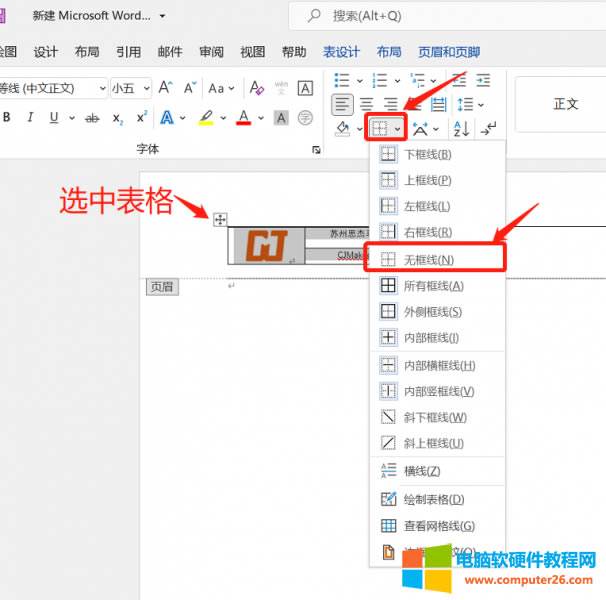Click the shading paint bucket icon
Viewport: 606px width, 600px height.
[342, 128]
